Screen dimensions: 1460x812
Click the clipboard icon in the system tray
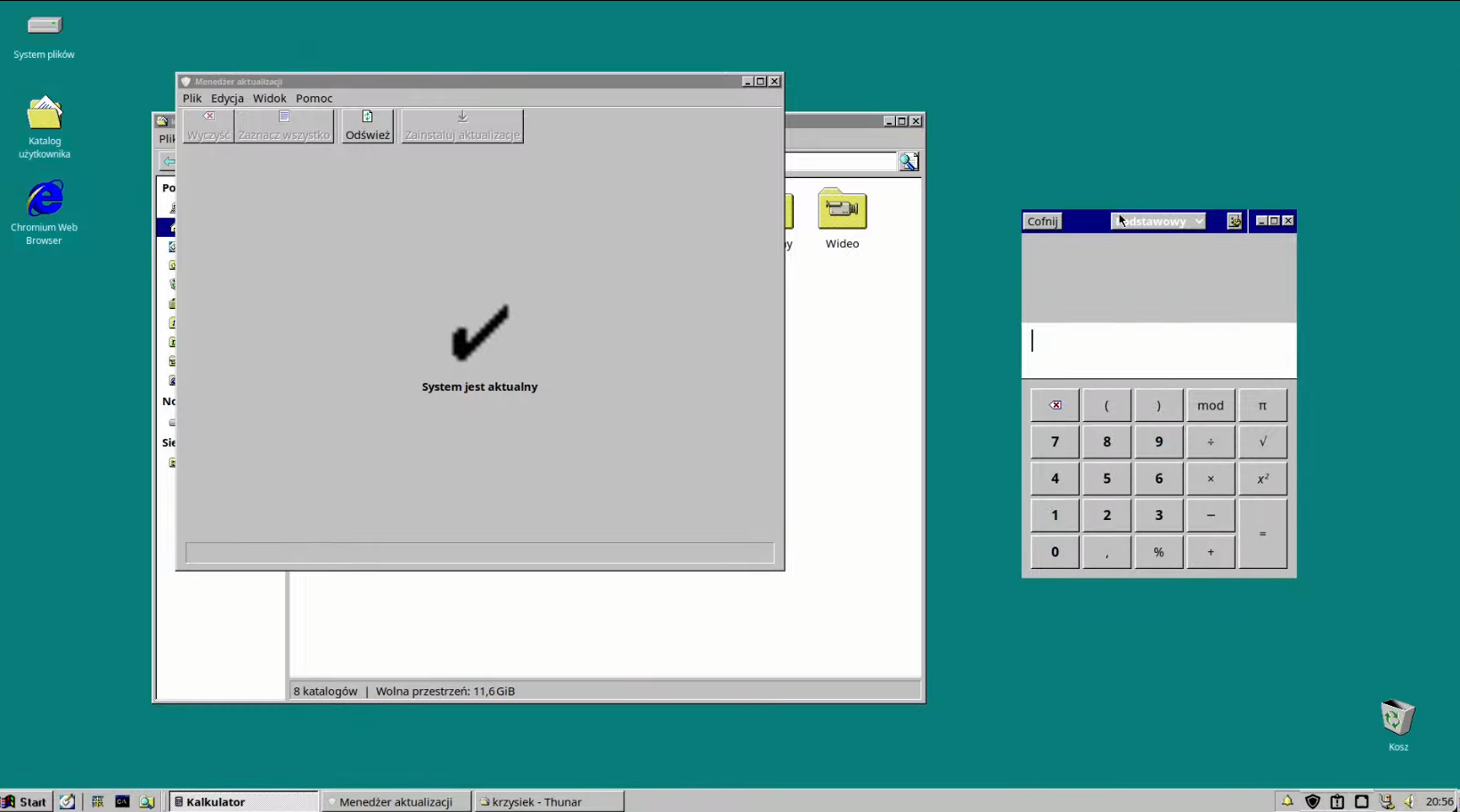pyautogui.click(x=1337, y=801)
